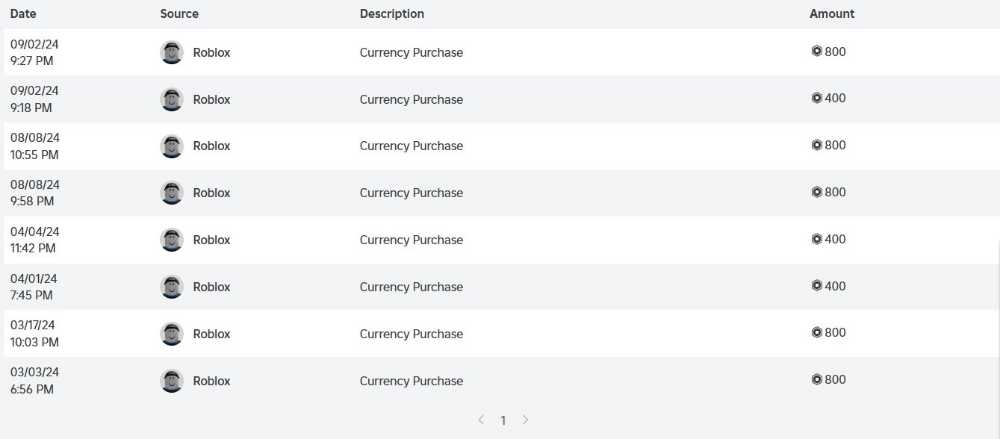This screenshot has width=1000, height=439.
Task: Open Roblox source link in 11:42 PM row
Action: click(x=211, y=240)
